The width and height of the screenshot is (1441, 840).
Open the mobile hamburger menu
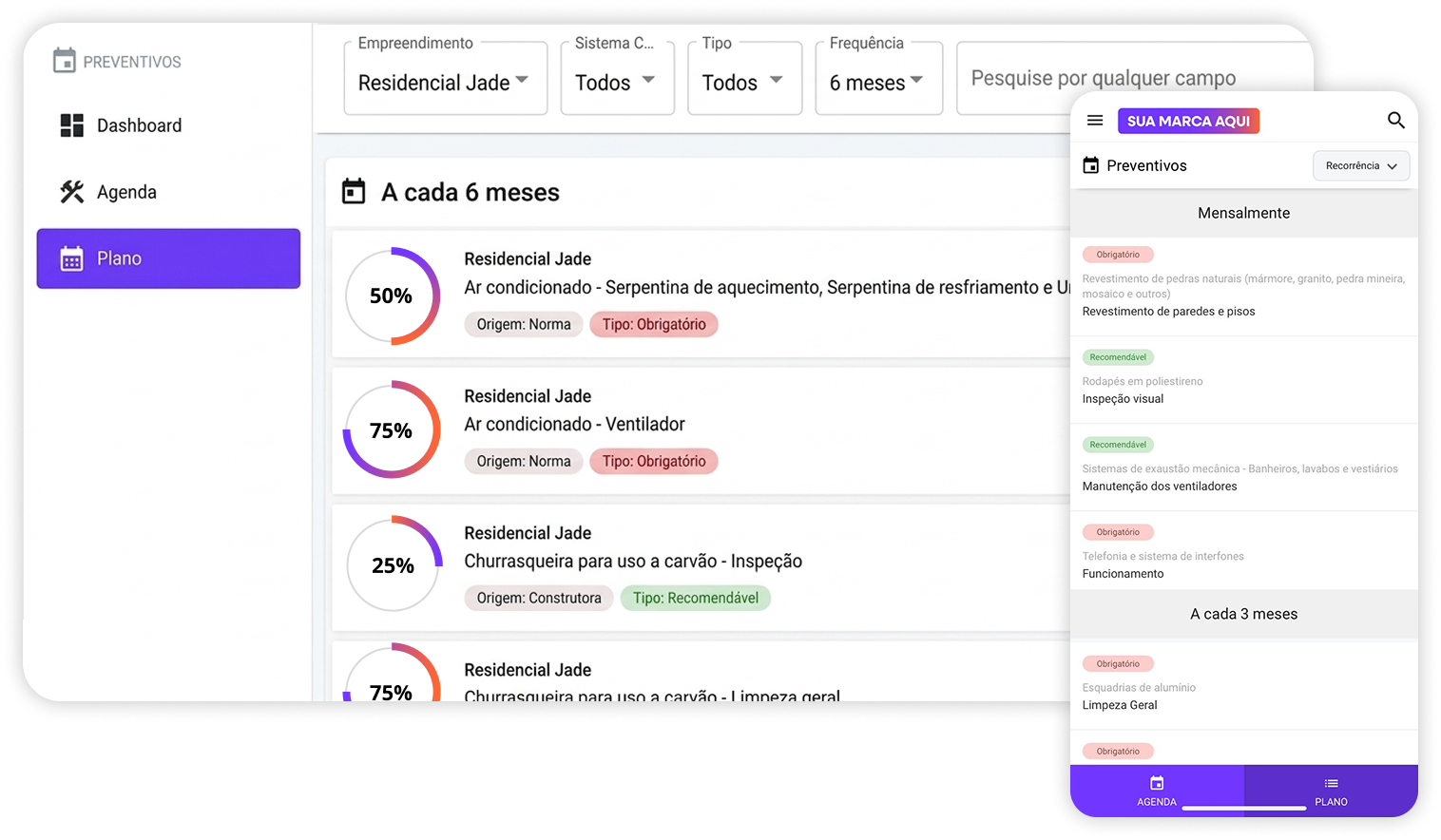(1095, 121)
